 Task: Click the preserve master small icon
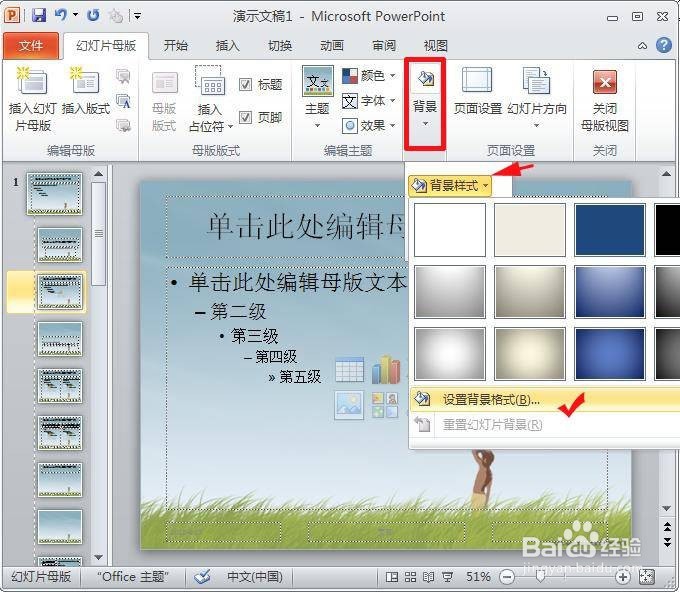coord(124,126)
